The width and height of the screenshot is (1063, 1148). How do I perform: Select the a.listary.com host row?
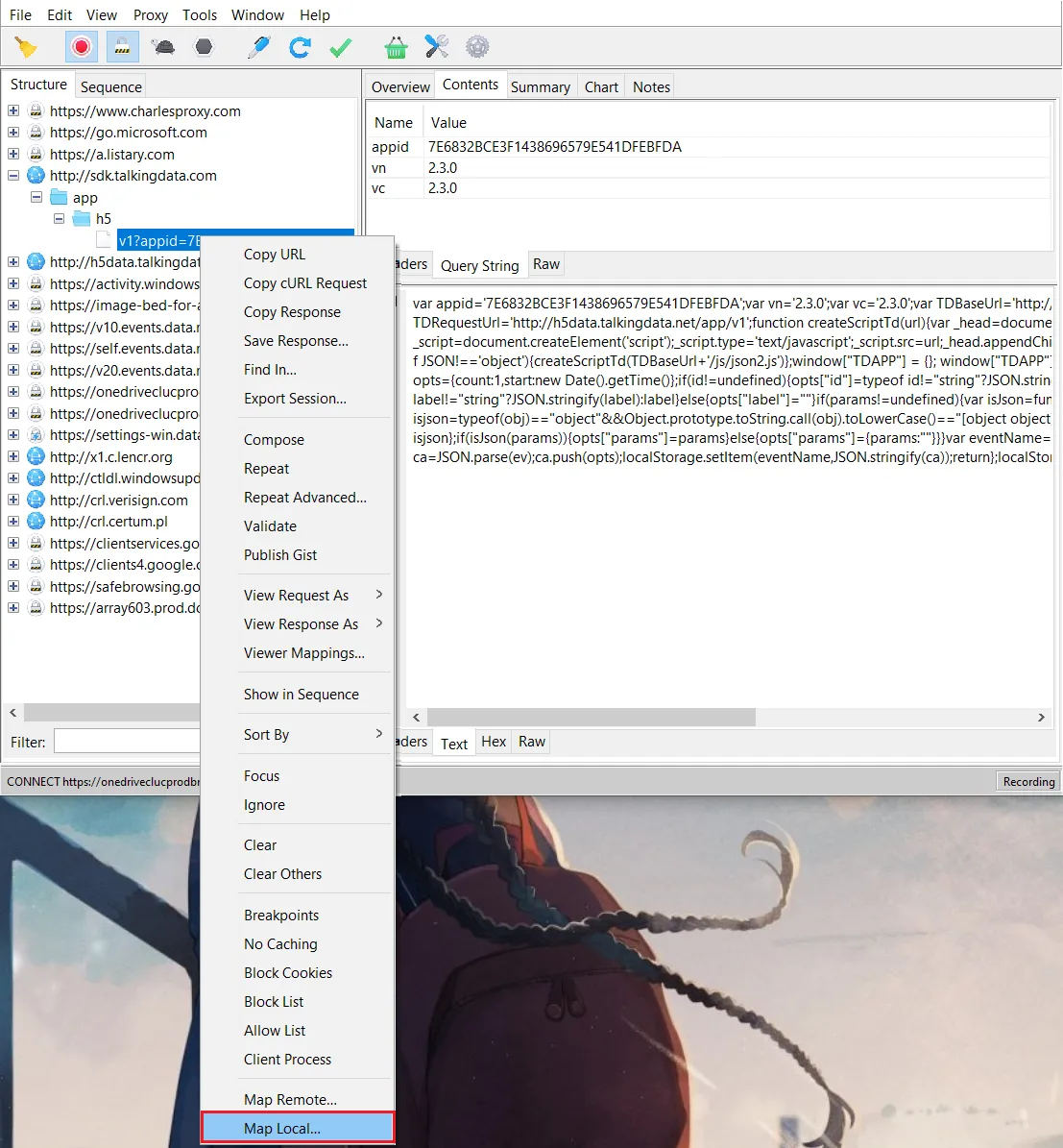tap(112, 155)
